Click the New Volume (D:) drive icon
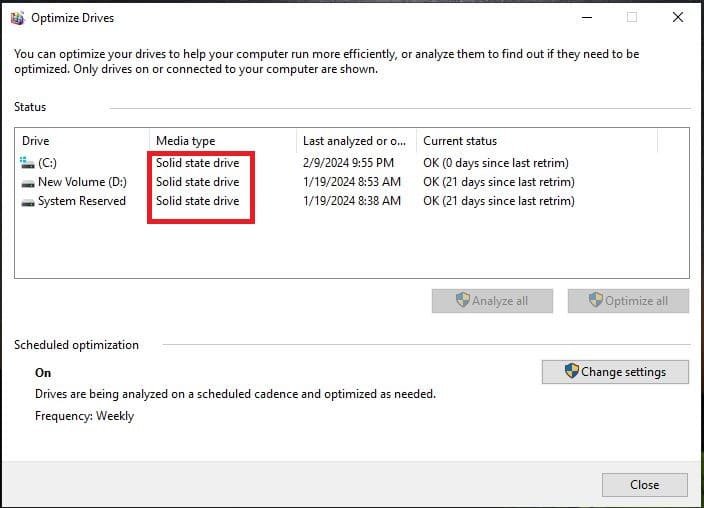704x508 pixels. point(25,182)
